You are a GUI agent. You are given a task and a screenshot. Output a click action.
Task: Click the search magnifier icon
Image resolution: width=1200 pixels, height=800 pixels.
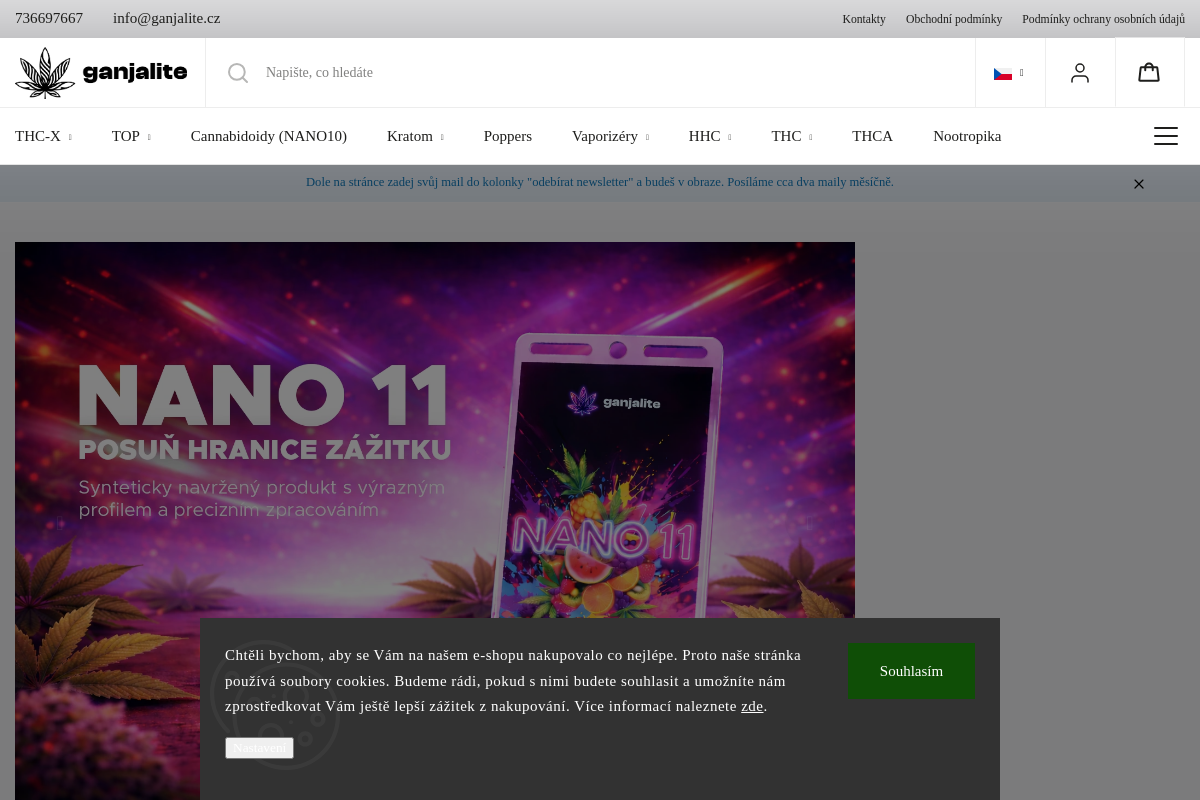[238, 73]
